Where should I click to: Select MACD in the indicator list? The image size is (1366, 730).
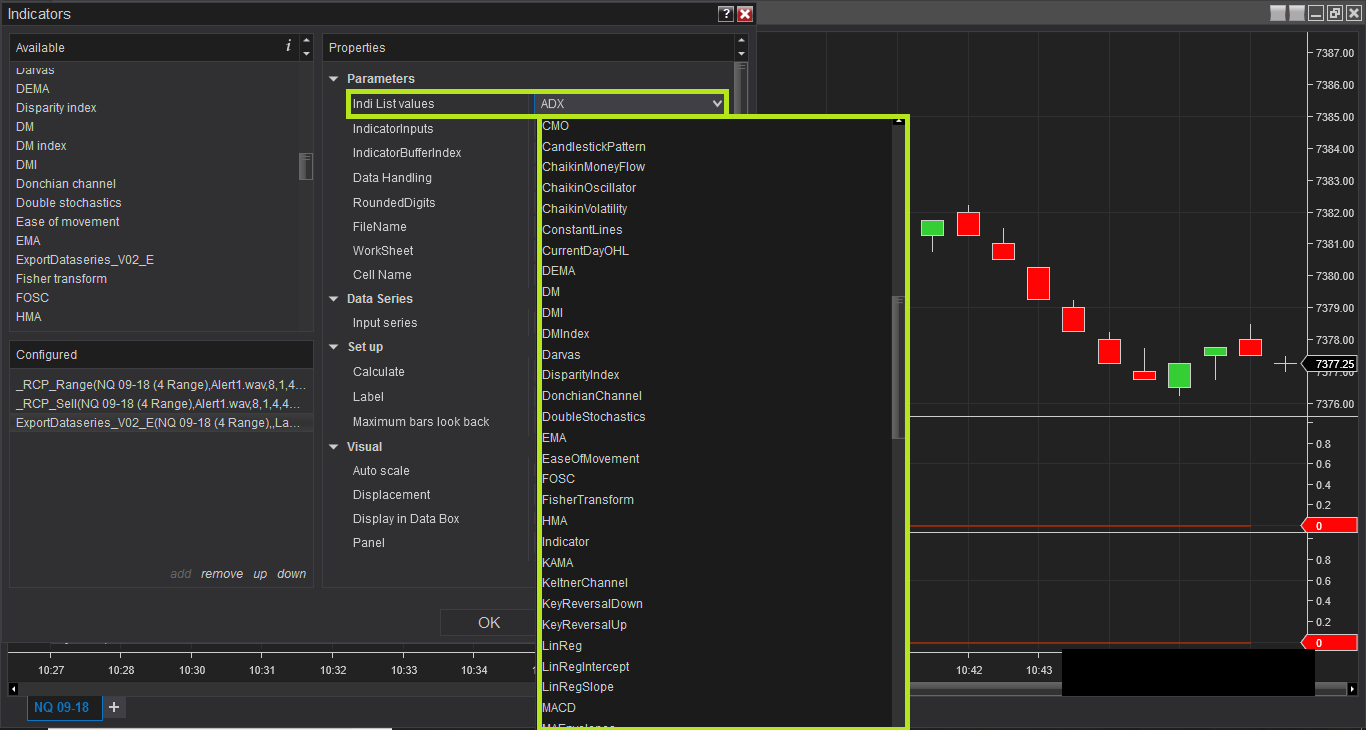[559, 708]
